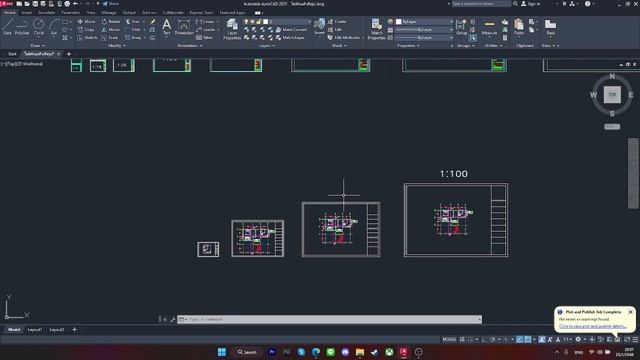The image size is (640, 360).
Task: Toggle object snap tracking in status bar
Action: (519, 340)
